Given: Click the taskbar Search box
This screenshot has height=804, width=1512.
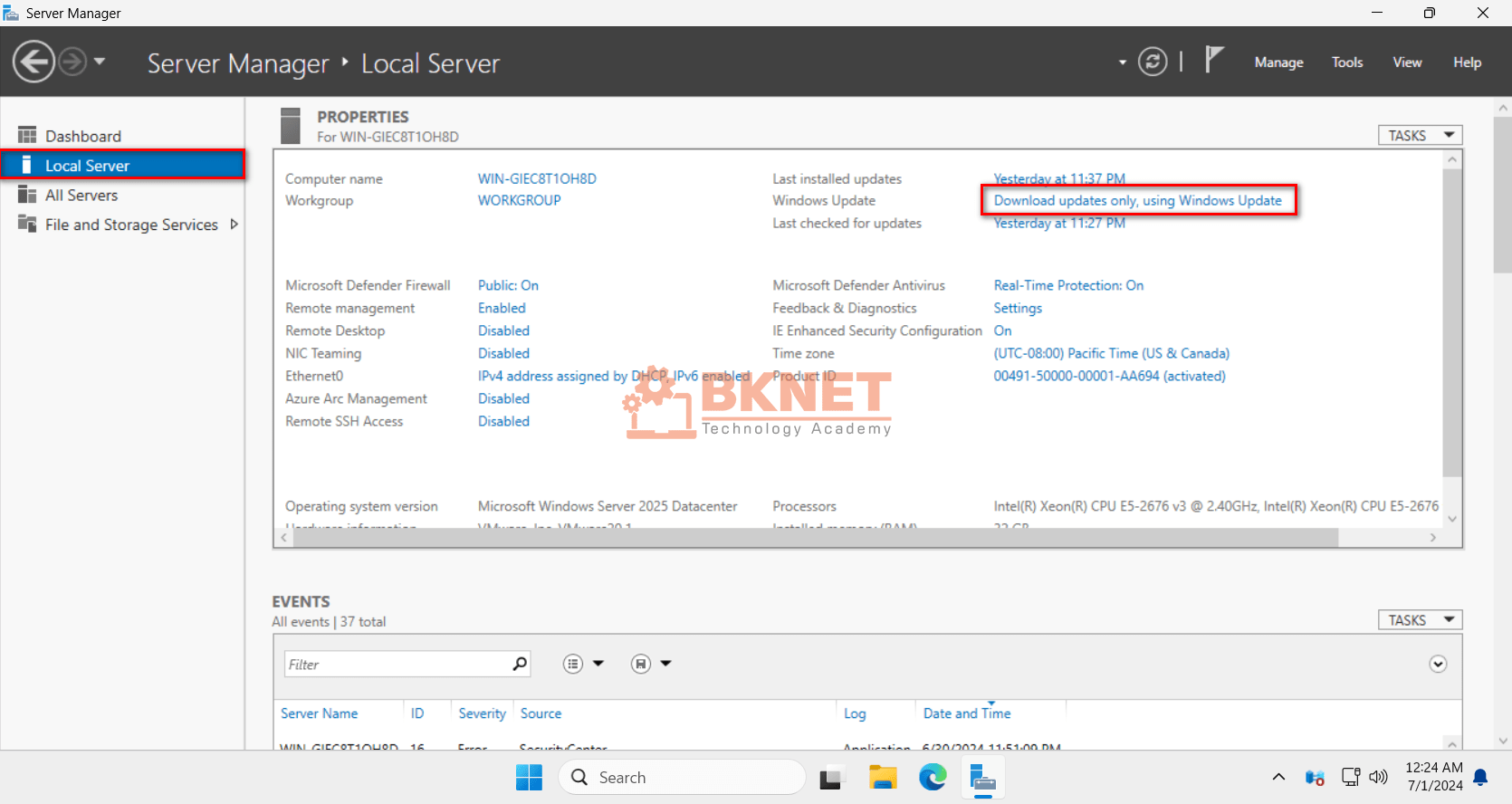Looking at the screenshot, I should [682, 778].
